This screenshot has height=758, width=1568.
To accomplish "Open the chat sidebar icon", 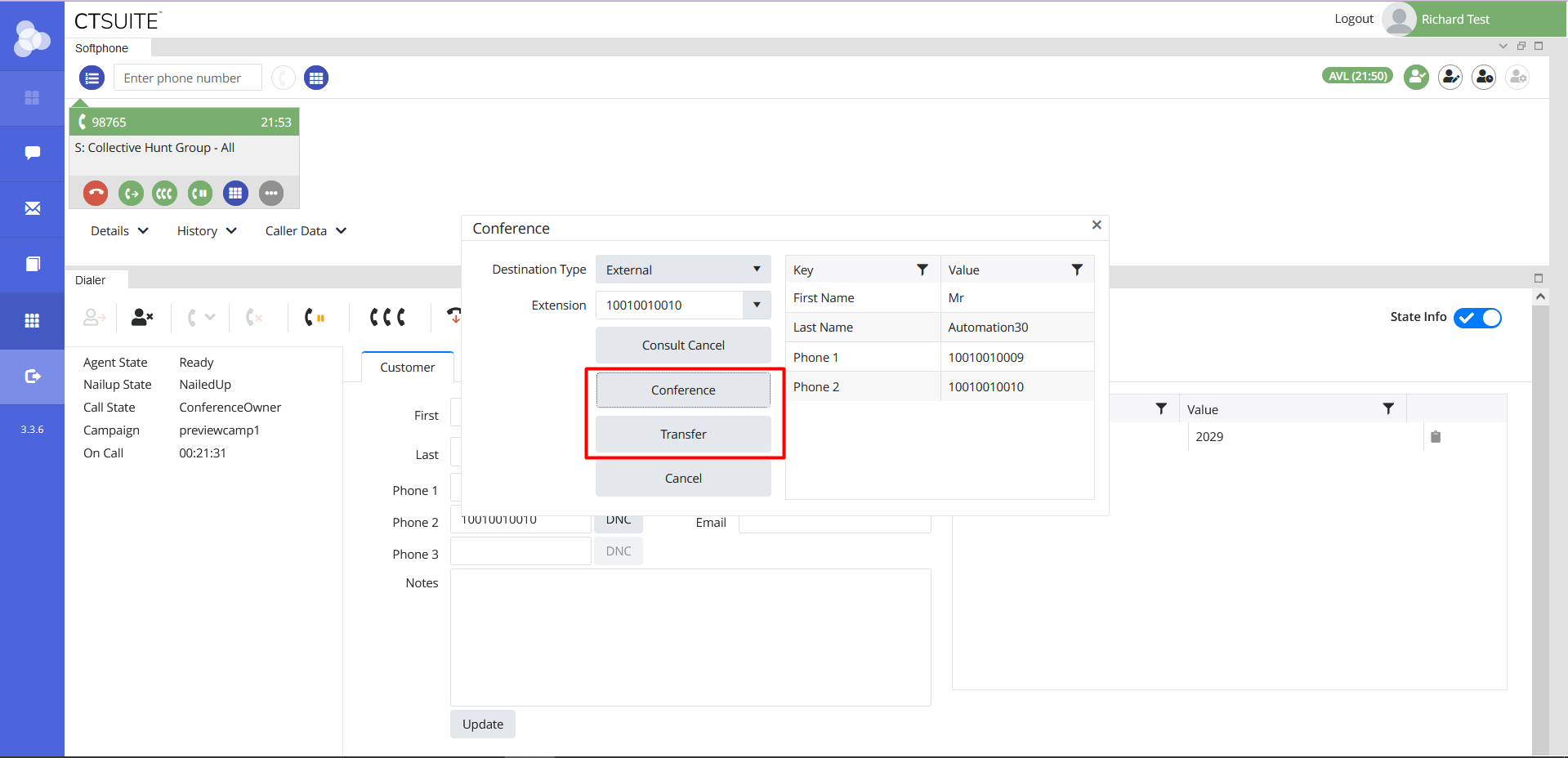I will [32, 154].
